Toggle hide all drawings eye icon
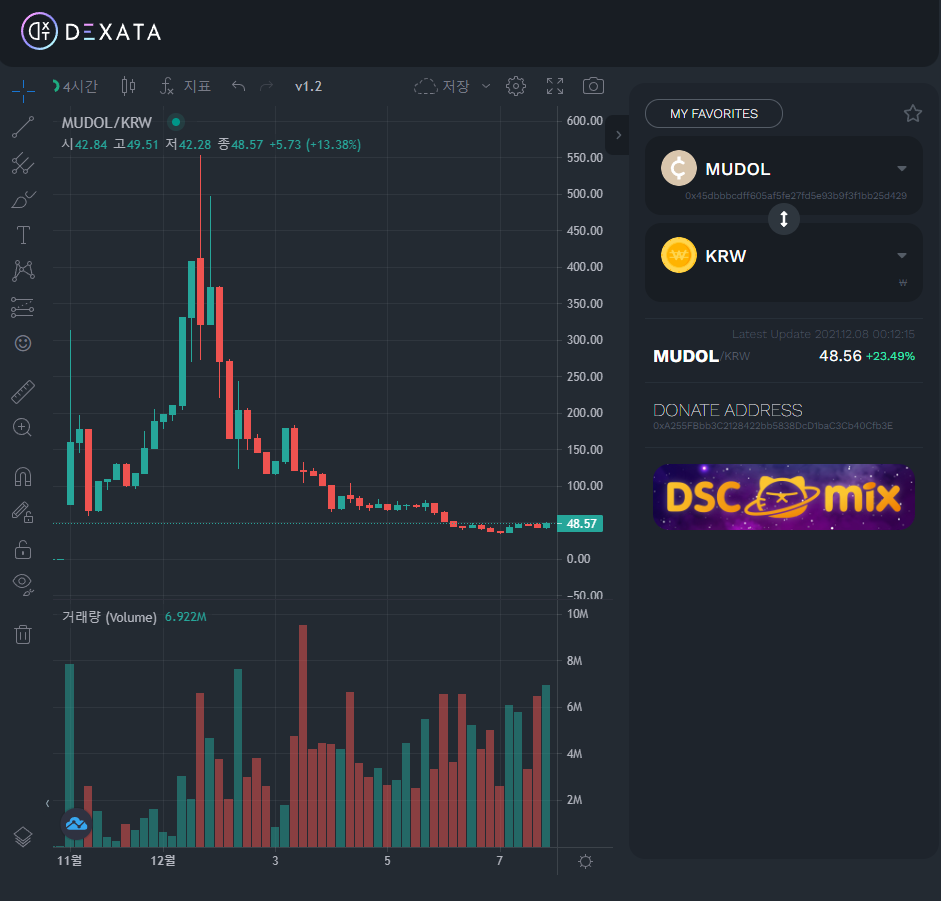 pyautogui.click(x=23, y=584)
